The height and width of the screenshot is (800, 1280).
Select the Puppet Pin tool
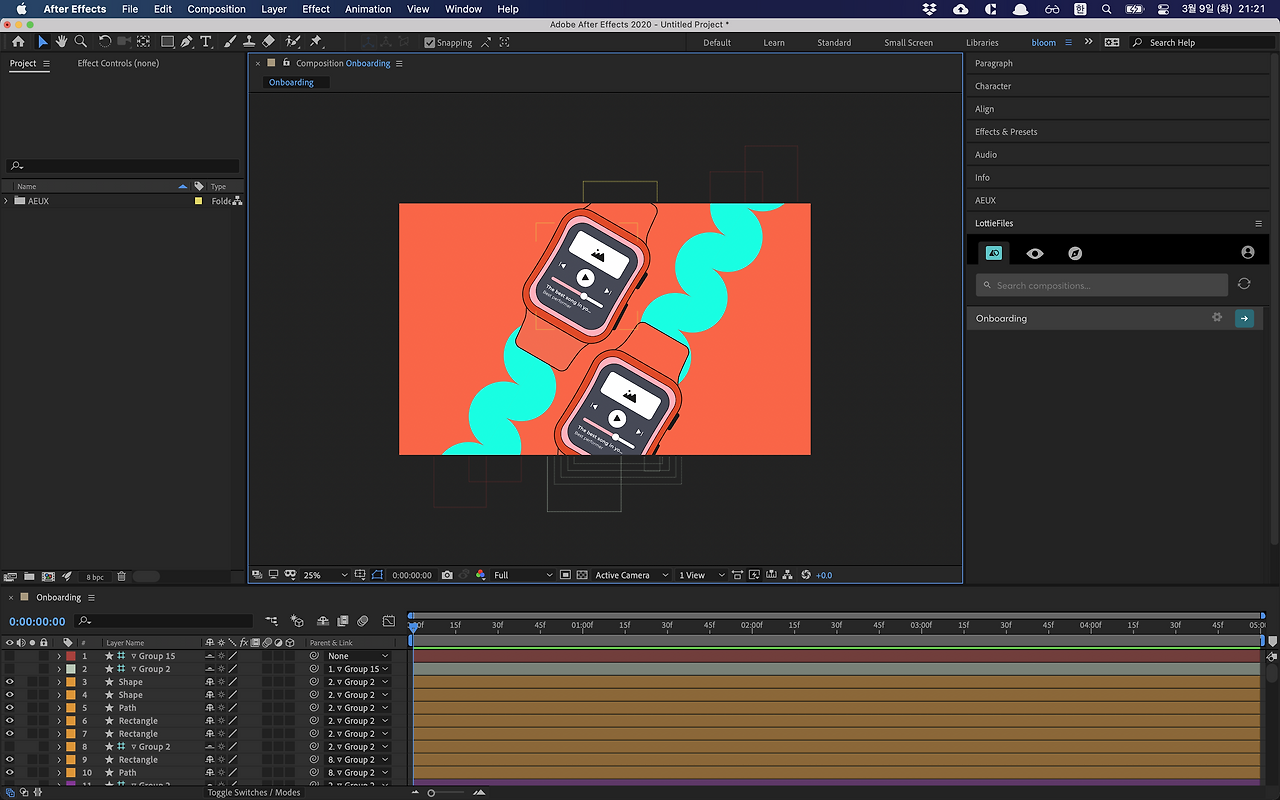(316, 42)
